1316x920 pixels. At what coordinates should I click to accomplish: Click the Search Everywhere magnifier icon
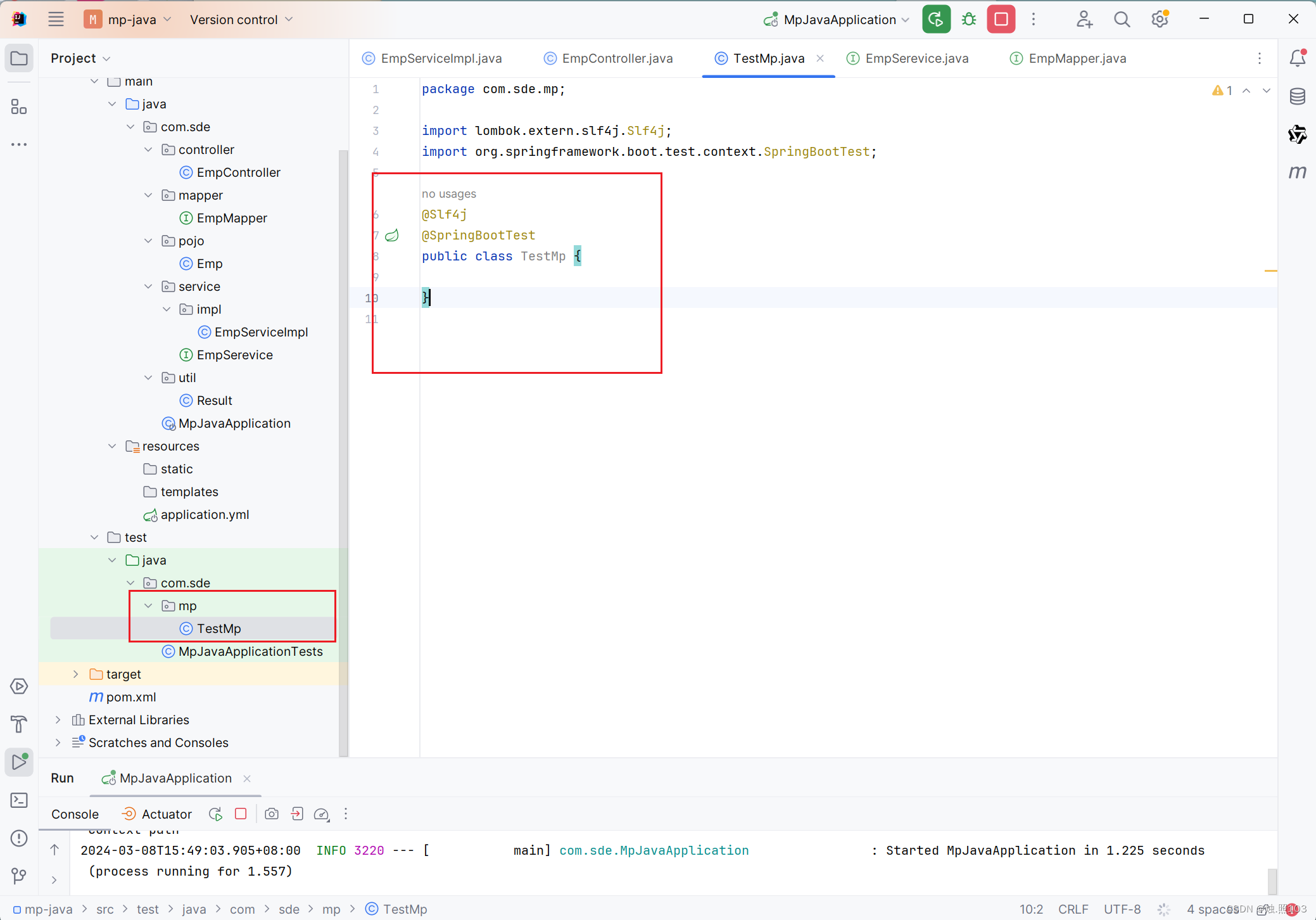click(1122, 20)
